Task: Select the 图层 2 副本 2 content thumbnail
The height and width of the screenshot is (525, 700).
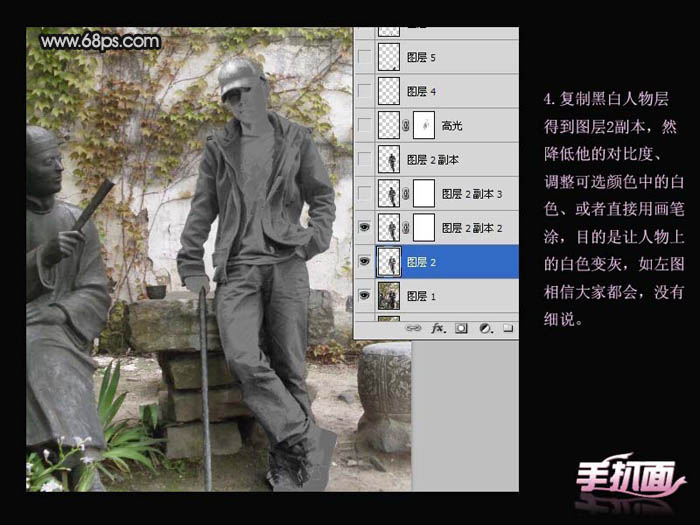Action: coord(389,227)
